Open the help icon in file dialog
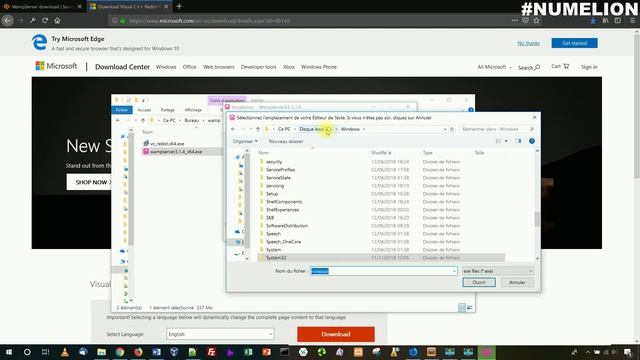Viewport: 640px width, 360px height. tap(532, 141)
